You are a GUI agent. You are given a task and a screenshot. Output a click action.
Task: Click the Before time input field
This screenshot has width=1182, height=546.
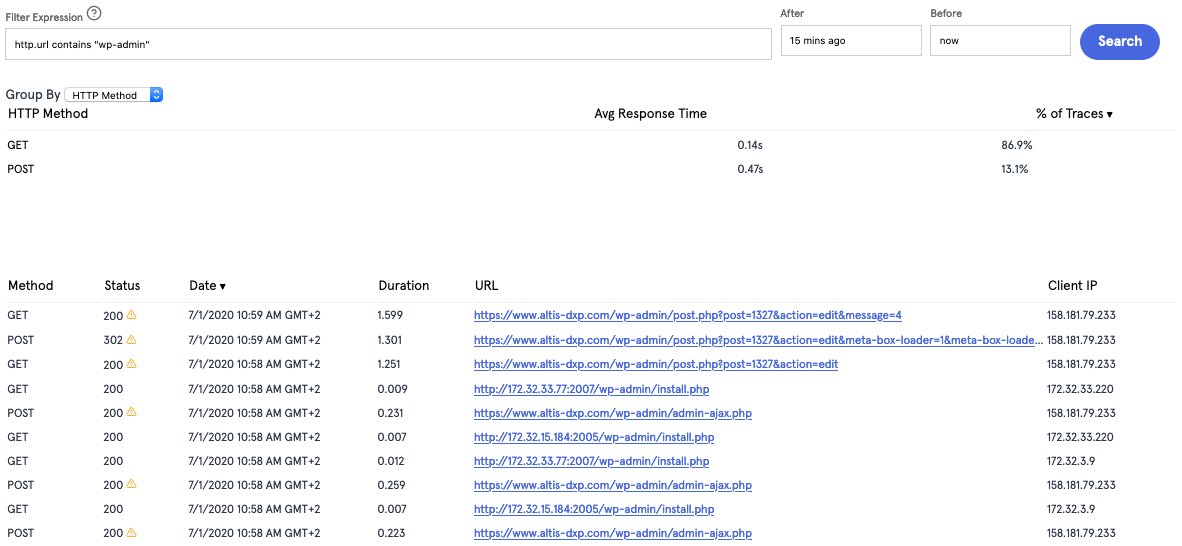point(1000,41)
